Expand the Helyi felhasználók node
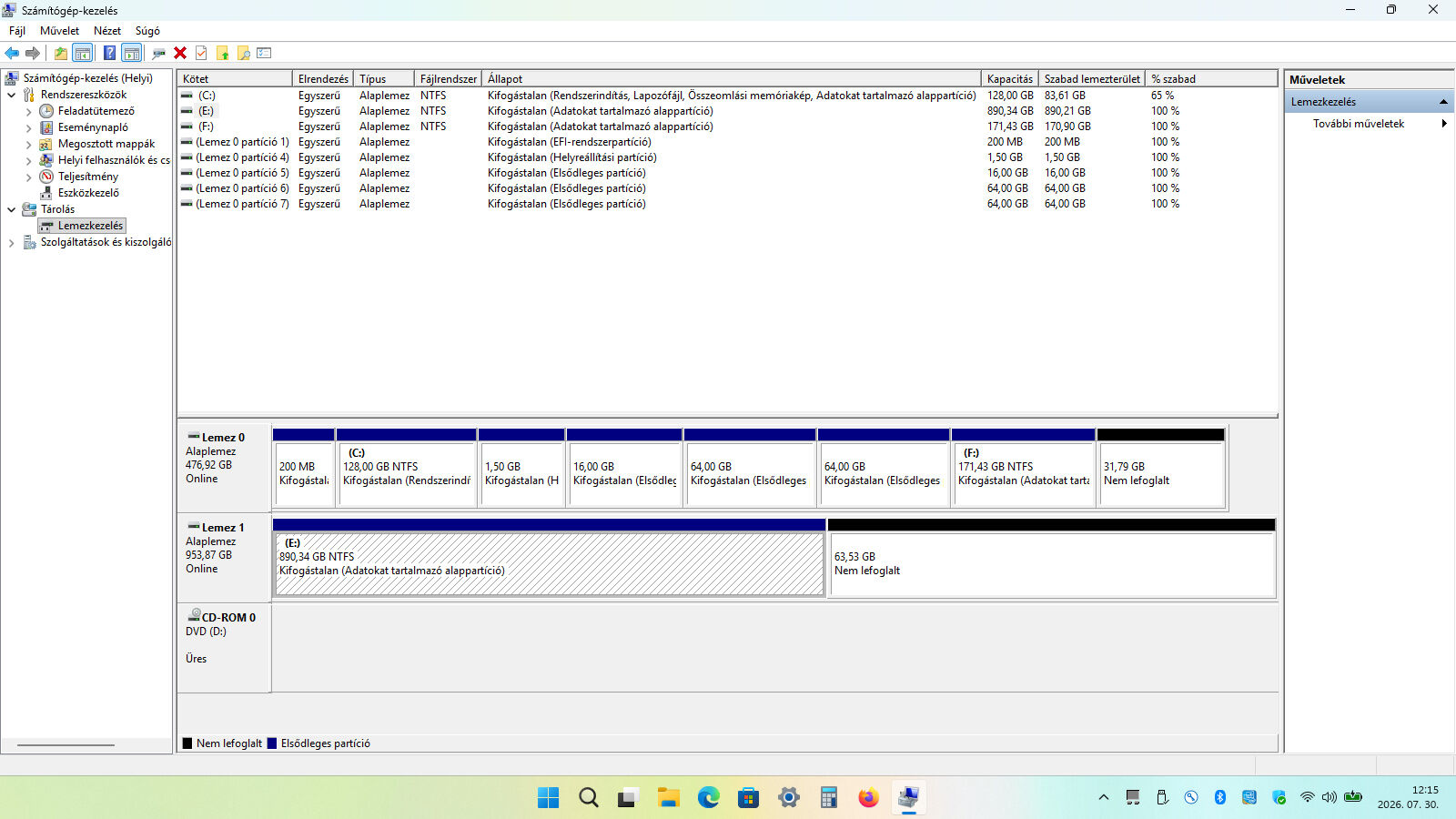Viewport: 1456px width, 819px height. tap(28, 160)
